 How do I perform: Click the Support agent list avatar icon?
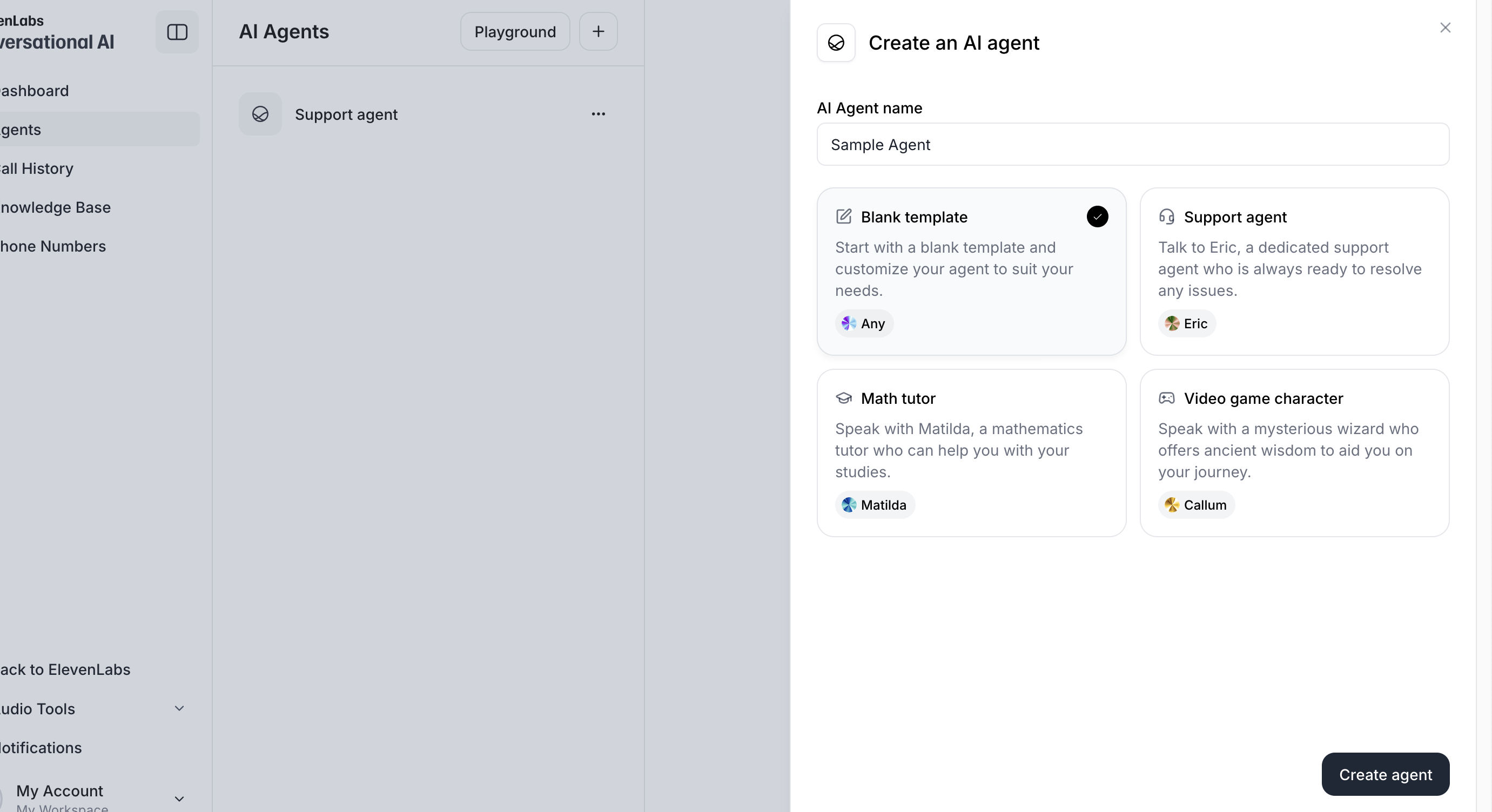point(260,114)
